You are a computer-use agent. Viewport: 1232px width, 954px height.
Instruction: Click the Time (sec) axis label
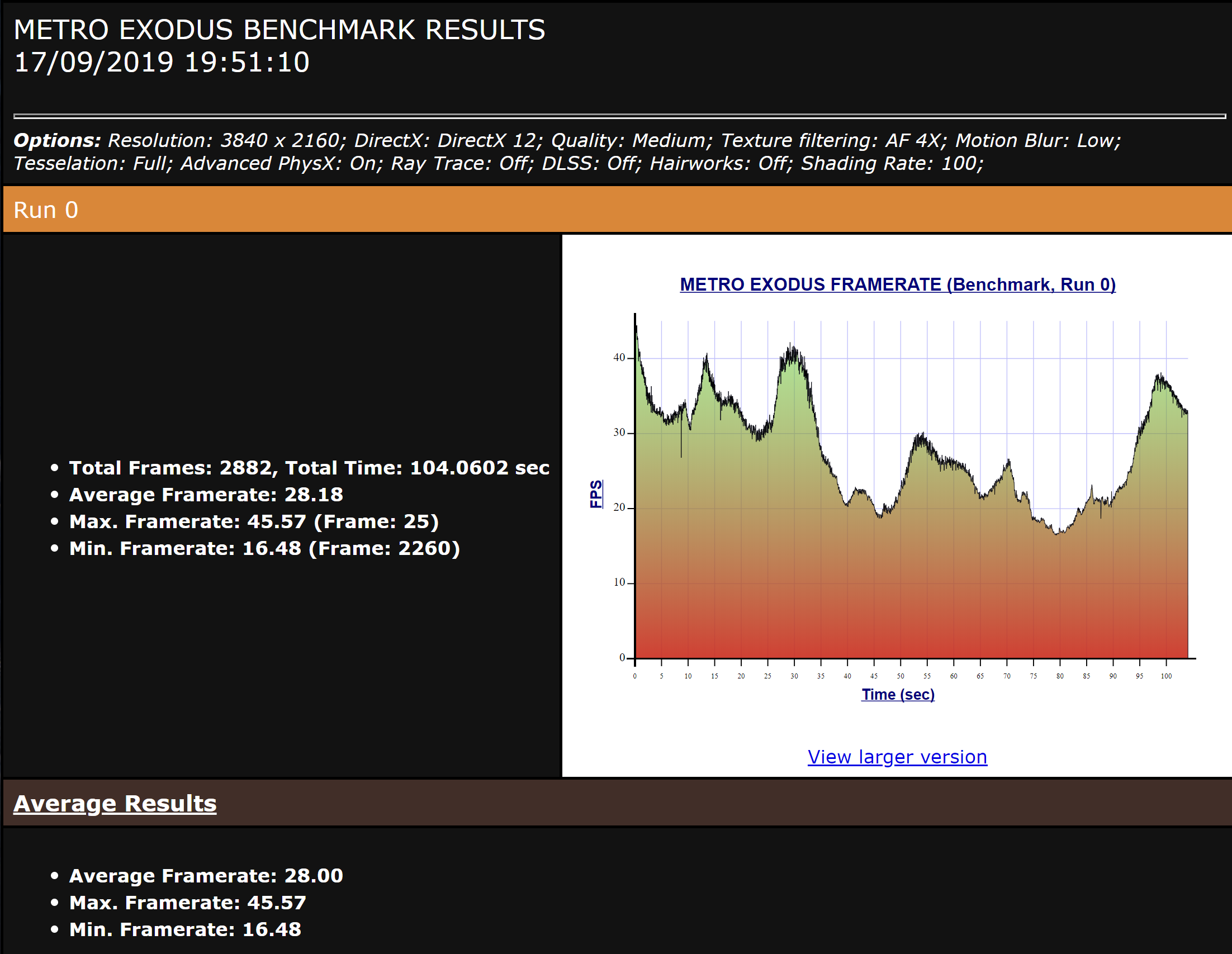[x=898, y=695]
